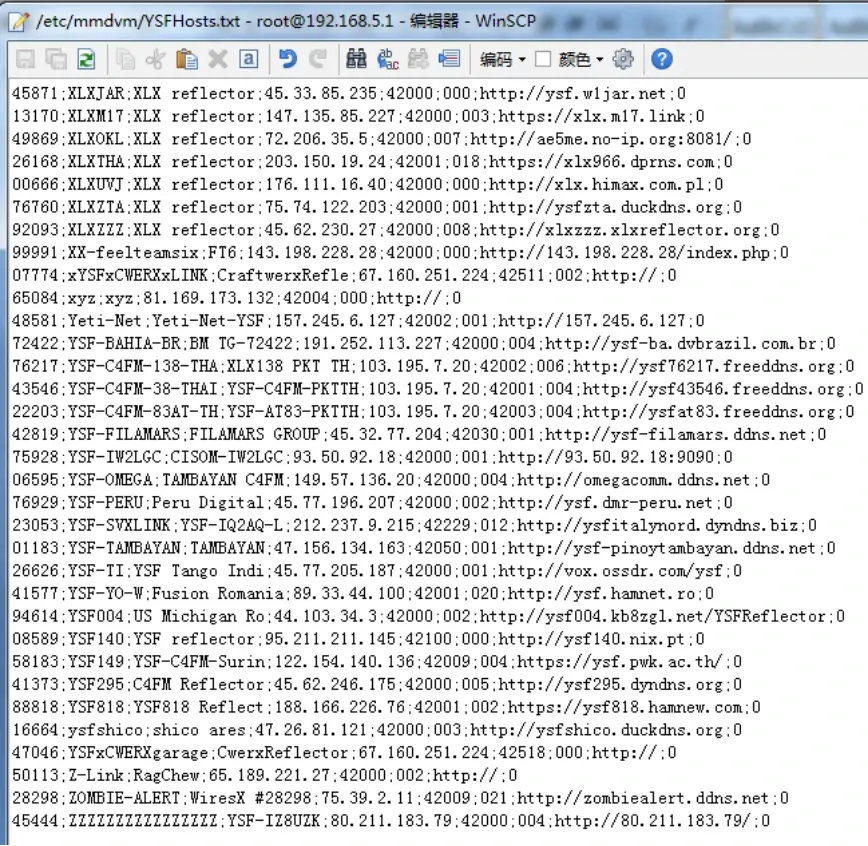
Task: Click the line 58183;YSF149
Action: [x=377, y=661]
